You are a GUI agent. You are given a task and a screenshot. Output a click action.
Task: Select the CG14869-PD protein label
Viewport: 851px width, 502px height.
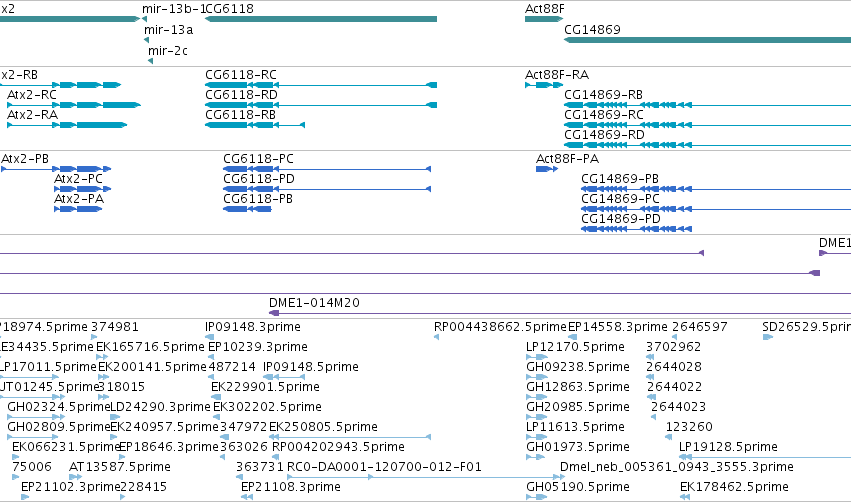621,219
